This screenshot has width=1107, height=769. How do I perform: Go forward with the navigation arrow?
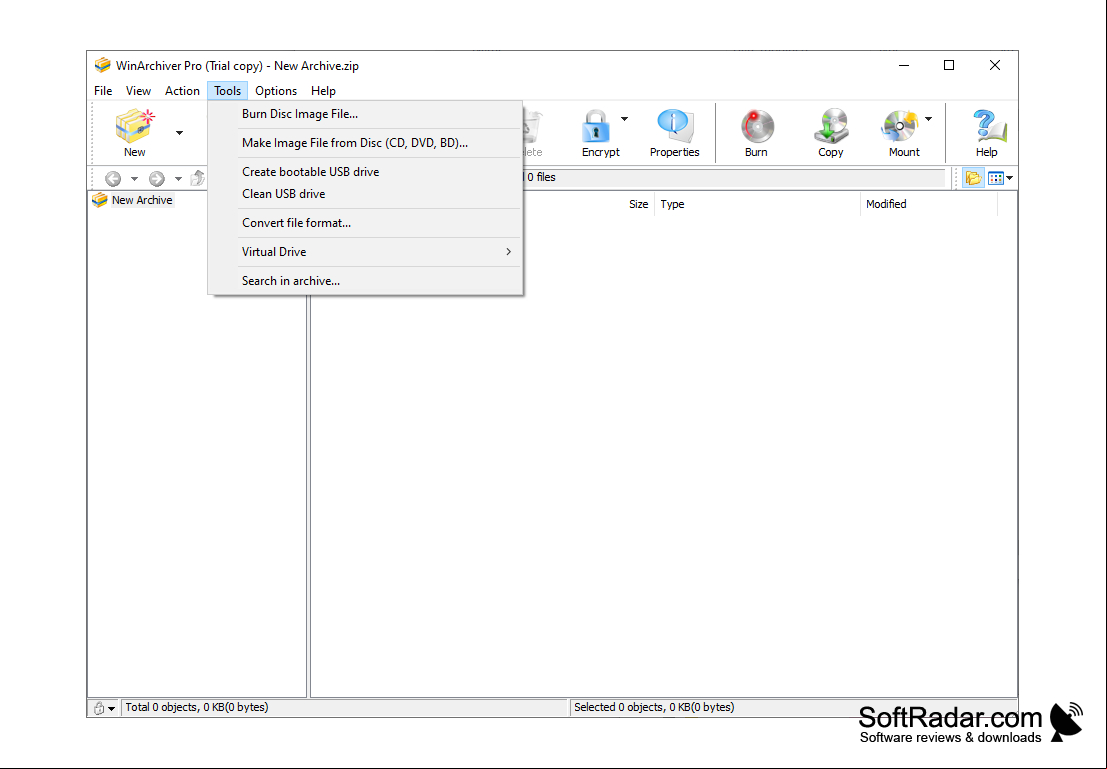point(157,179)
